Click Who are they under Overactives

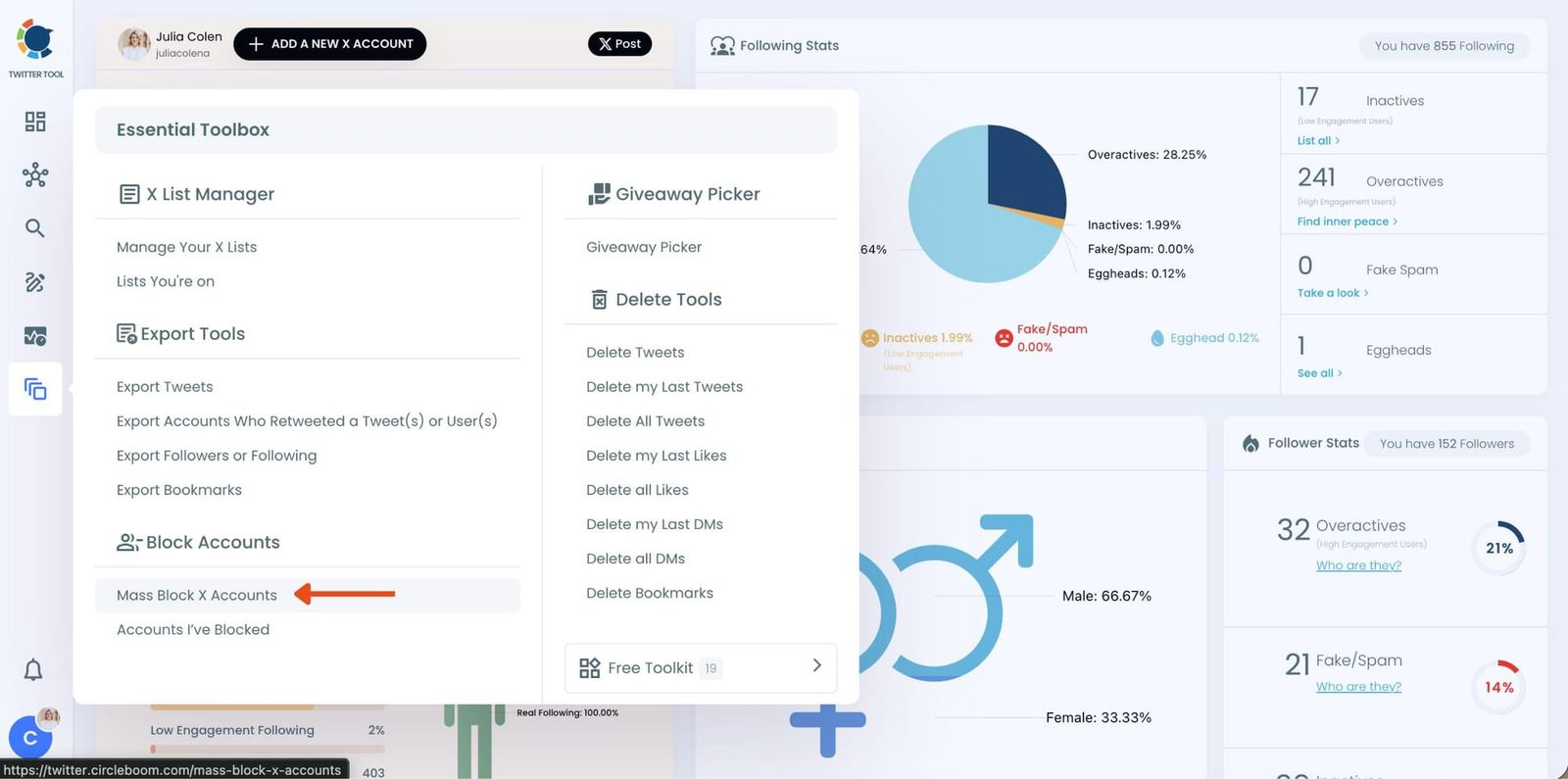tap(1358, 565)
